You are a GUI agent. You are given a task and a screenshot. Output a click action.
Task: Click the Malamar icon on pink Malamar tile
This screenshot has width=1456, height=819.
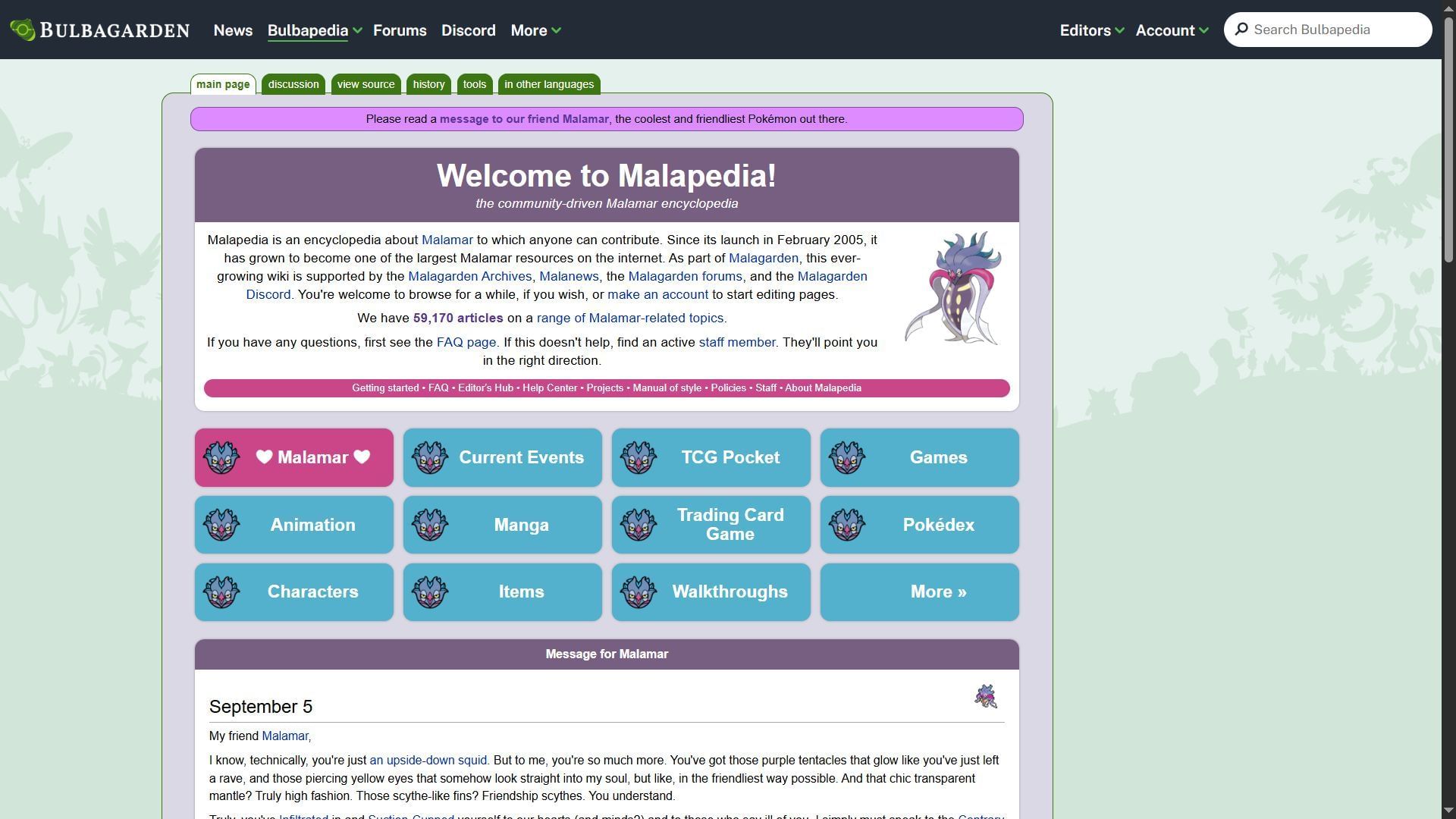(x=221, y=457)
